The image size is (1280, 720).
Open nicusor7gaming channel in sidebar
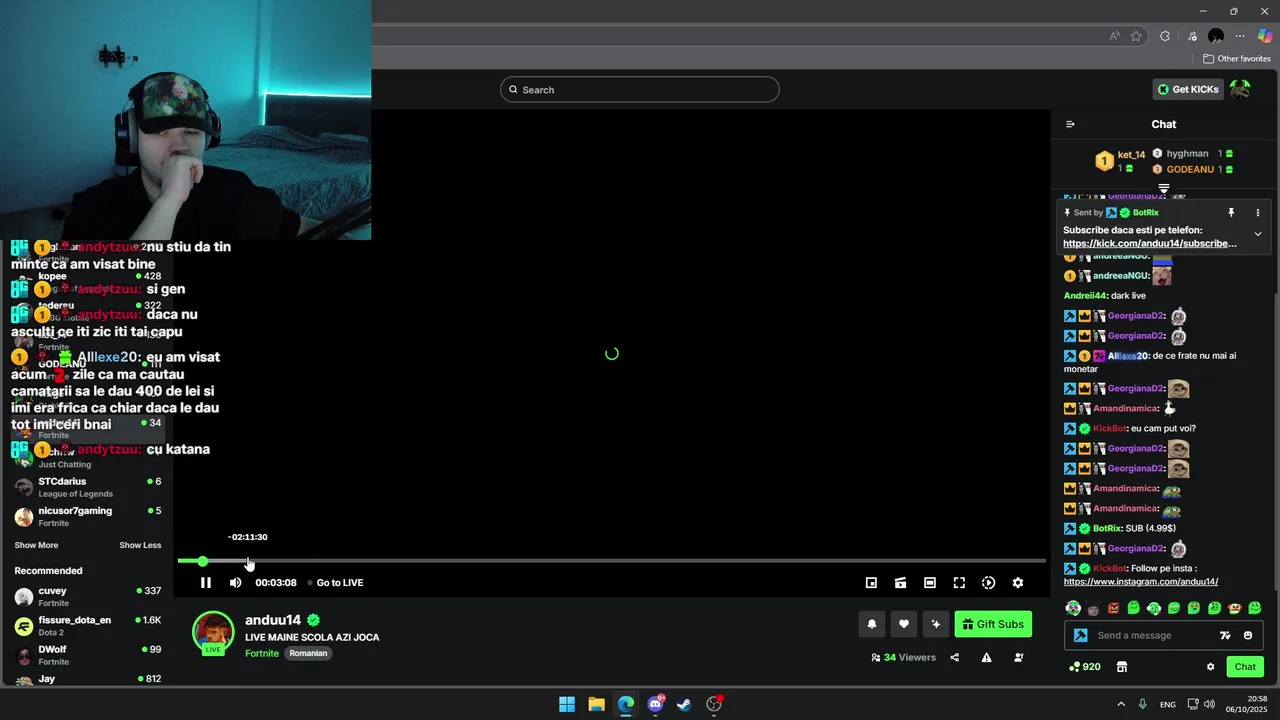coord(88,516)
